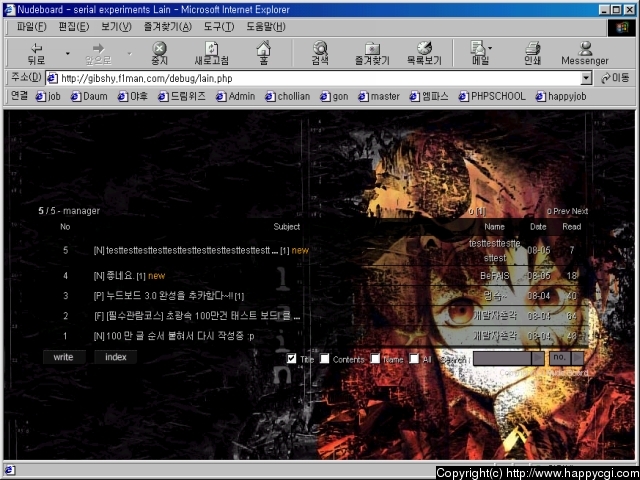Open post 3 누드보드 3.0 완성을 추카합다
The image size is (640, 480).
(169, 296)
